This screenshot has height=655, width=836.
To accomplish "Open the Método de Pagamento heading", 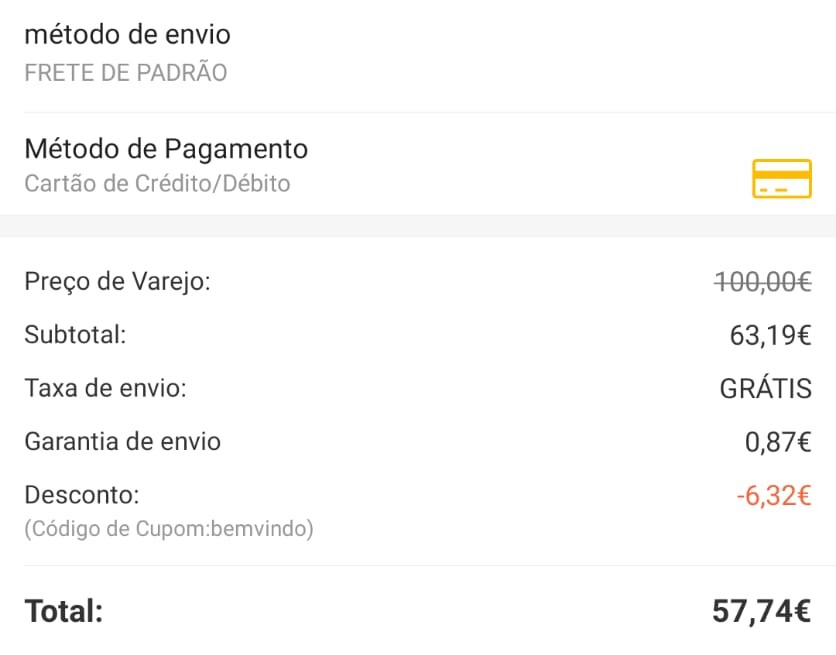I will [x=166, y=150].
